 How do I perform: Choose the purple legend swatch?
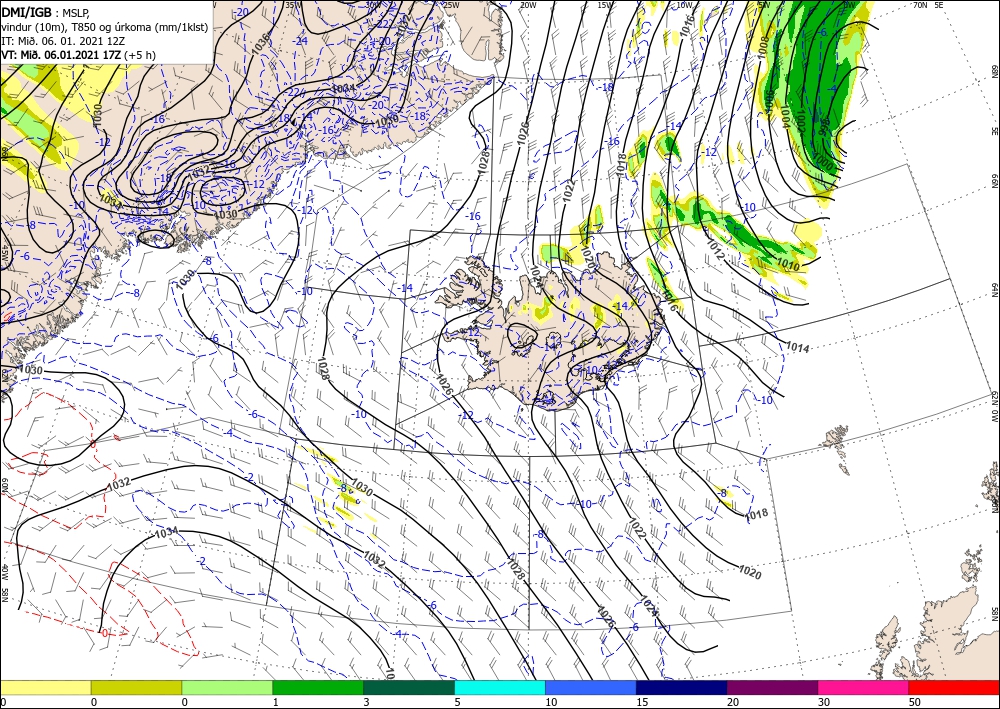click(772, 687)
